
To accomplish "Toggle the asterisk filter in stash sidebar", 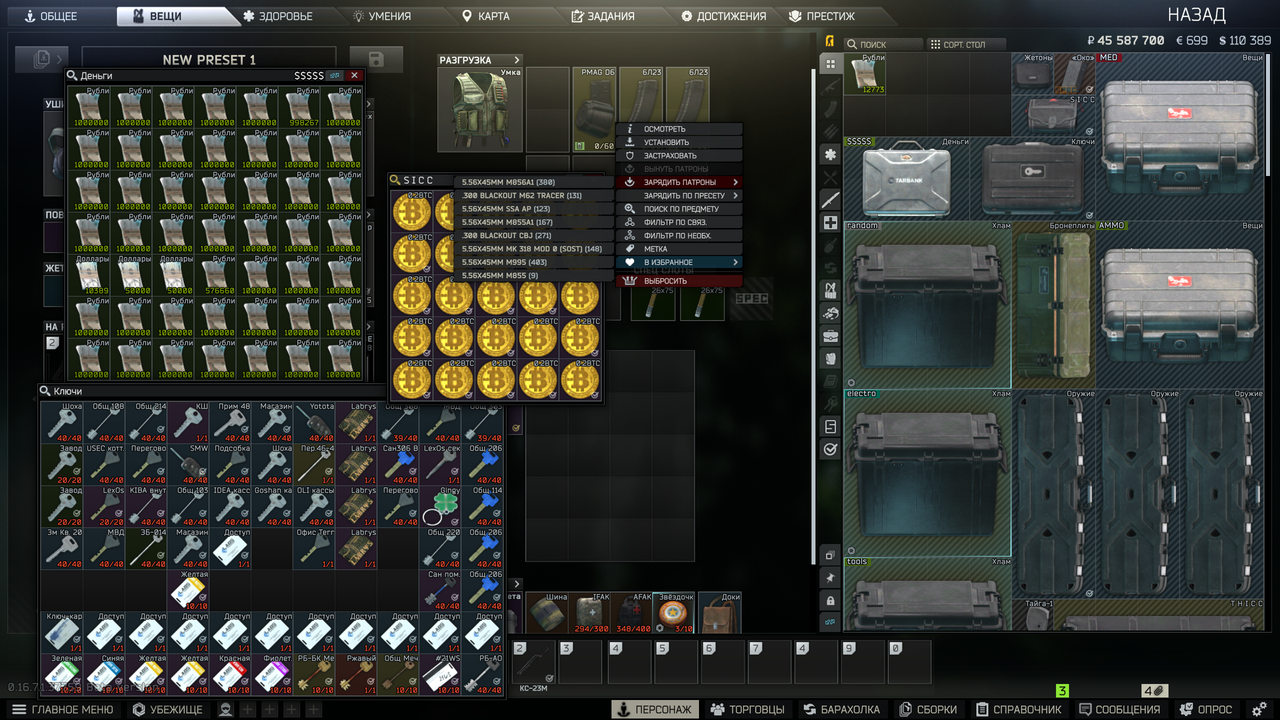I will tap(829, 154).
